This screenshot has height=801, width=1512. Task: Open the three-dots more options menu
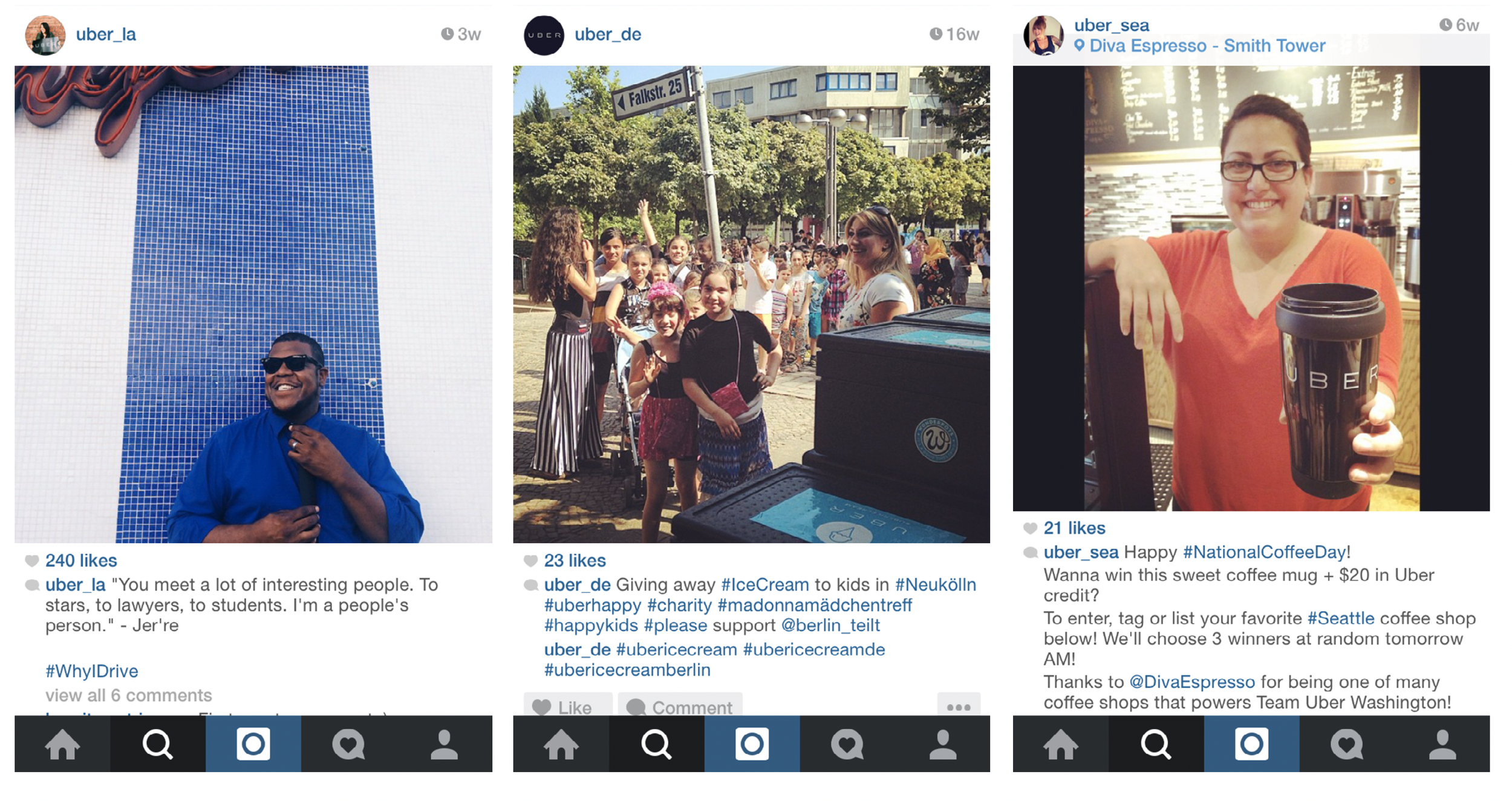point(959,705)
